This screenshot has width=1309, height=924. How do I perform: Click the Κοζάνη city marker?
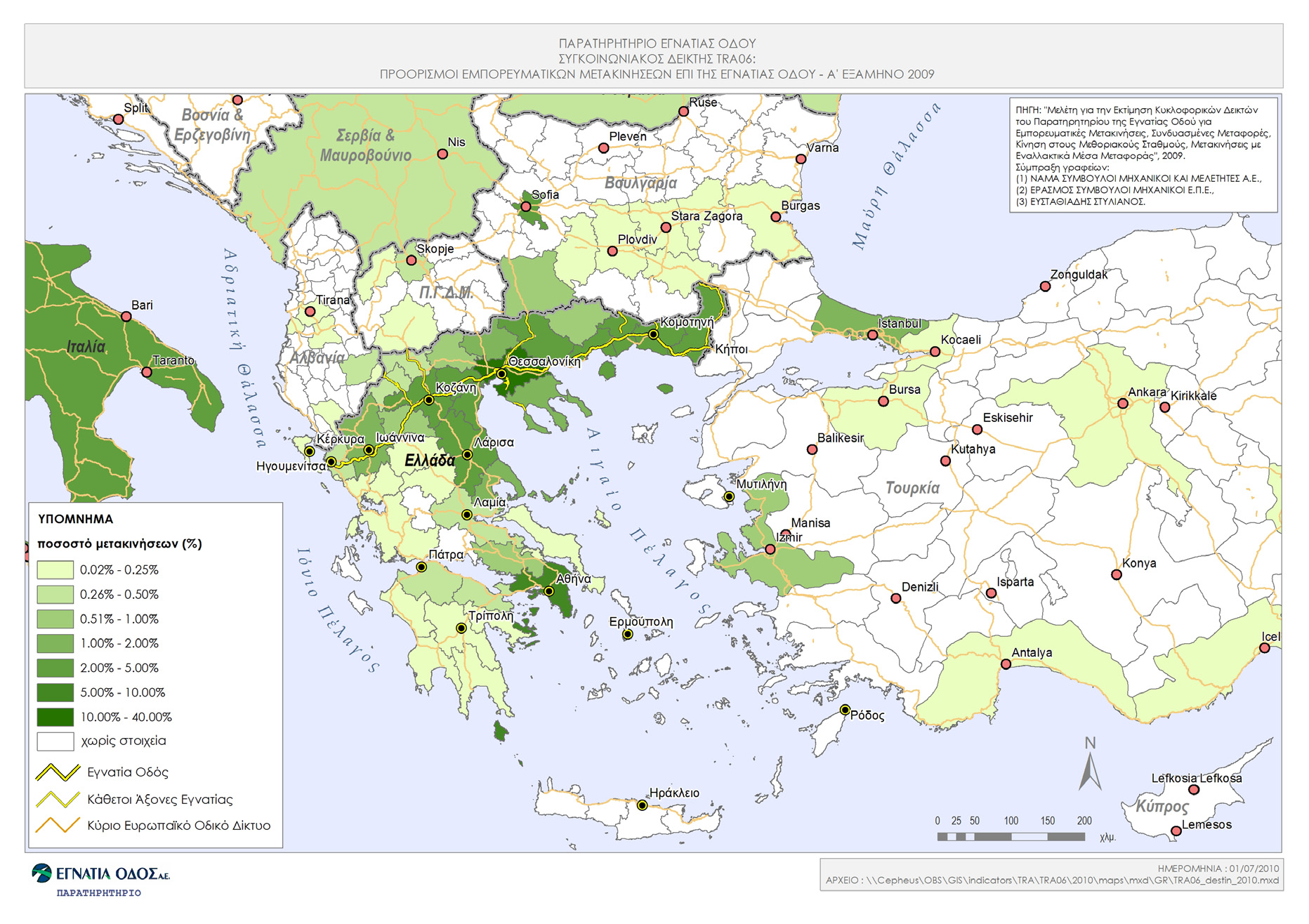tap(429, 400)
